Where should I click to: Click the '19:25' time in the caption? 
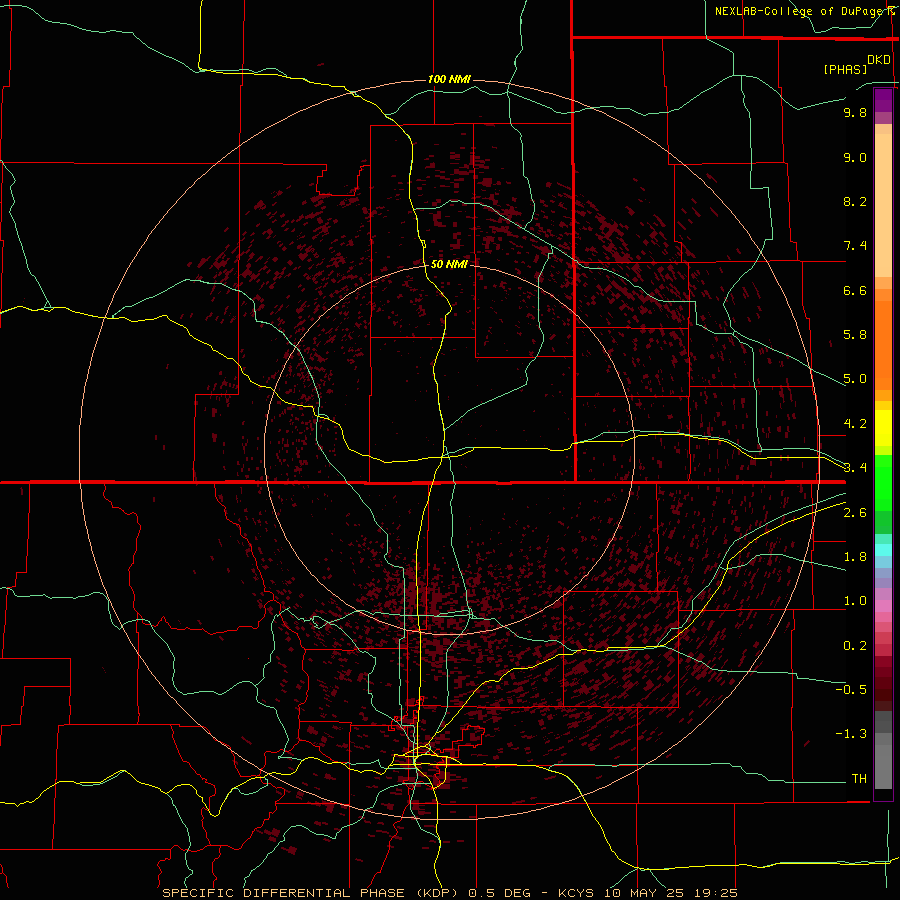pos(715,893)
